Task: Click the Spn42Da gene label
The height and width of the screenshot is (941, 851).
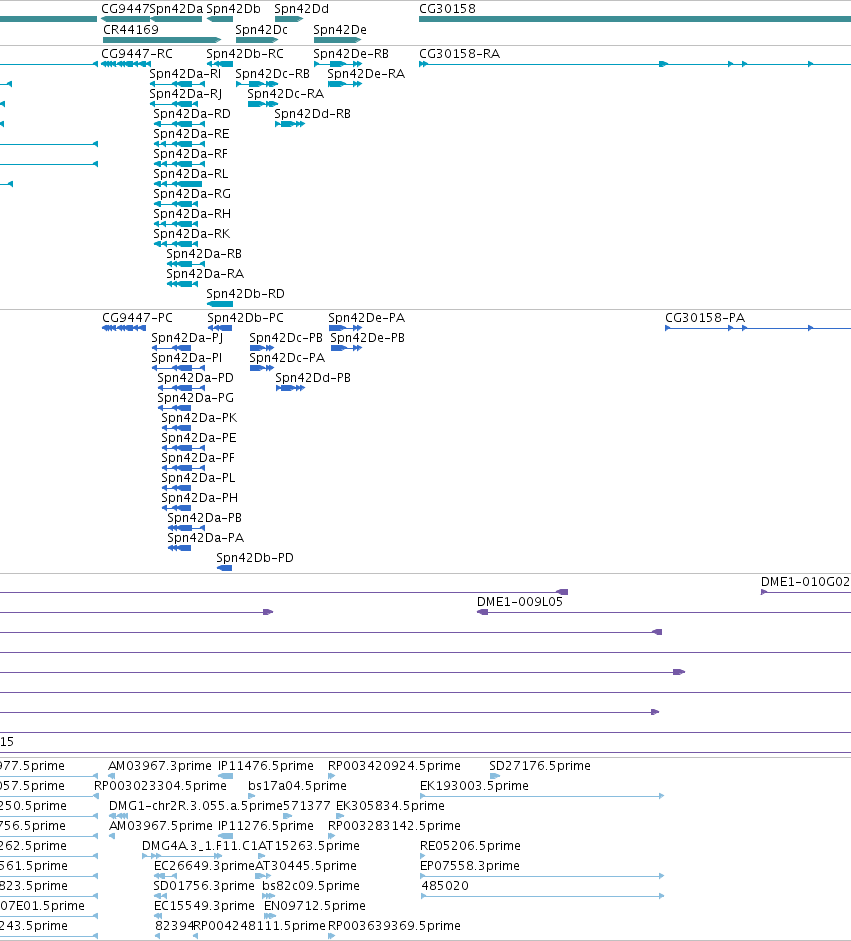Action: (x=176, y=9)
